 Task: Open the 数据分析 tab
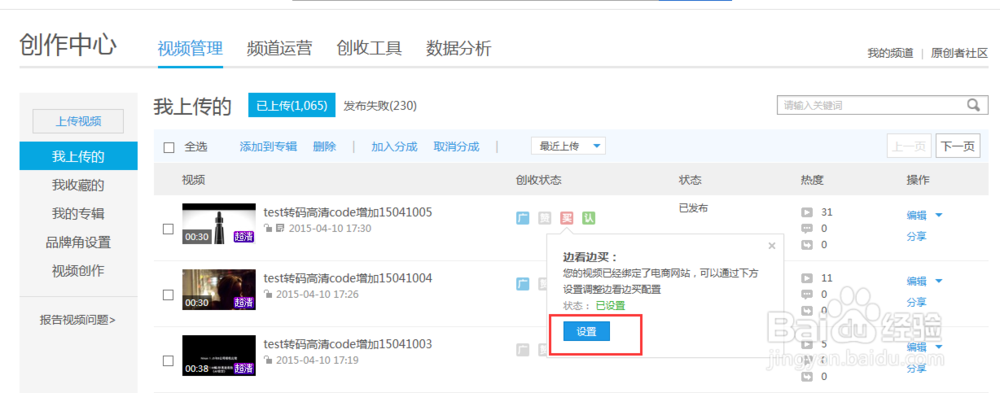click(459, 48)
